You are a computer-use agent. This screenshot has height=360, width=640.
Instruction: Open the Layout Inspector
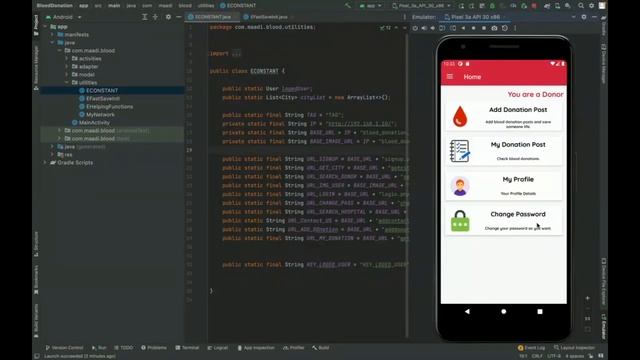pyautogui.click(x=574, y=348)
